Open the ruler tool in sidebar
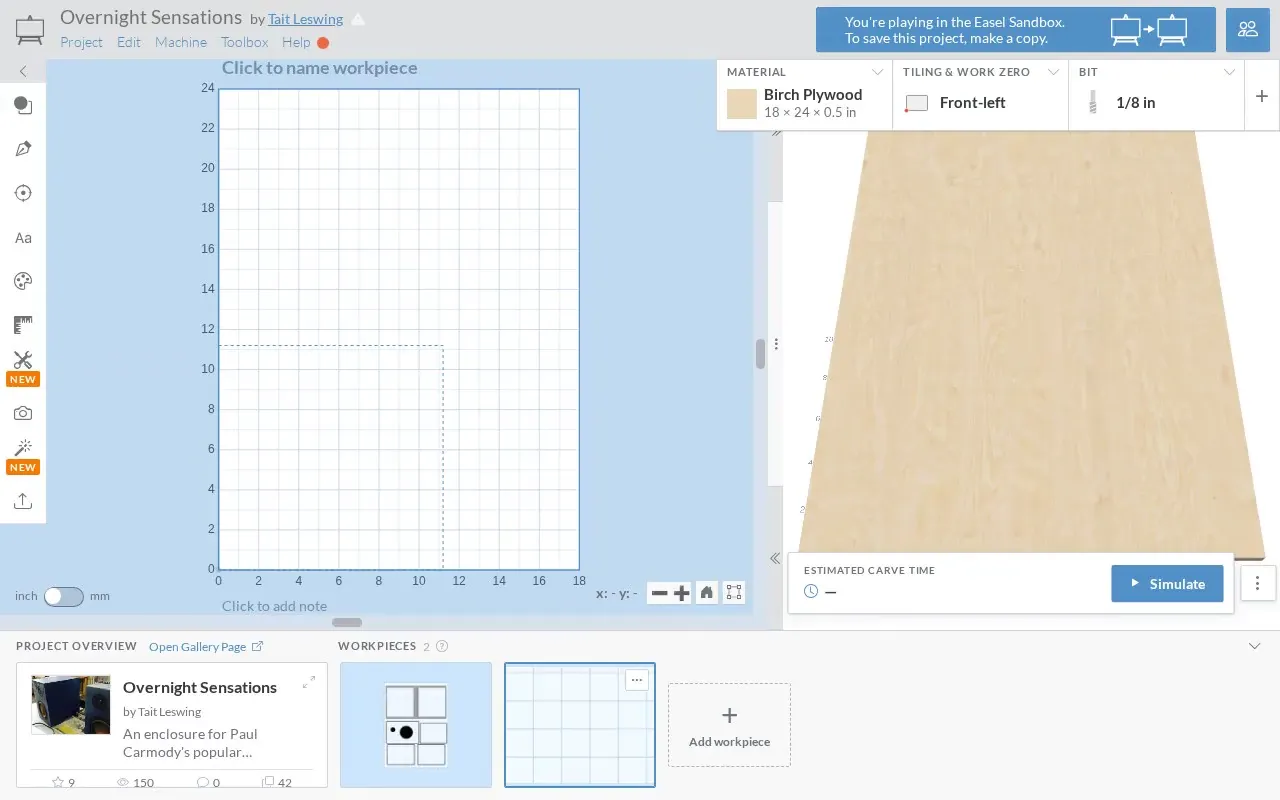This screenshot has width=1280, height=800. point(23,325)
